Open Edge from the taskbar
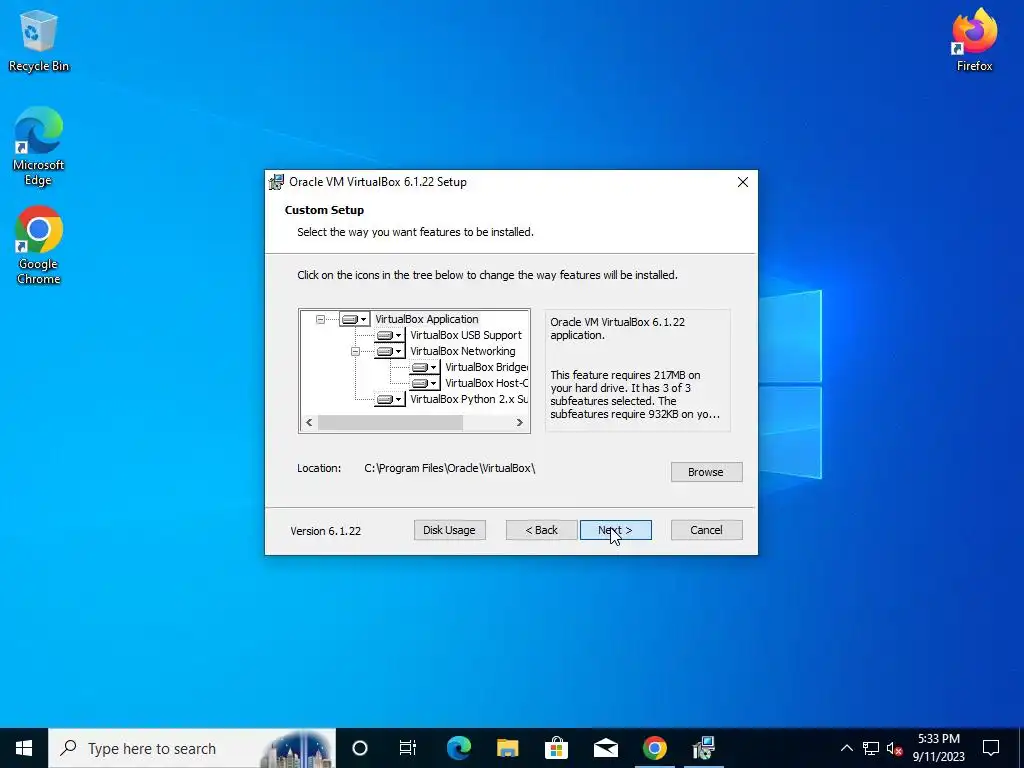This screenshot has width=1024, height=768. [458, 748]
